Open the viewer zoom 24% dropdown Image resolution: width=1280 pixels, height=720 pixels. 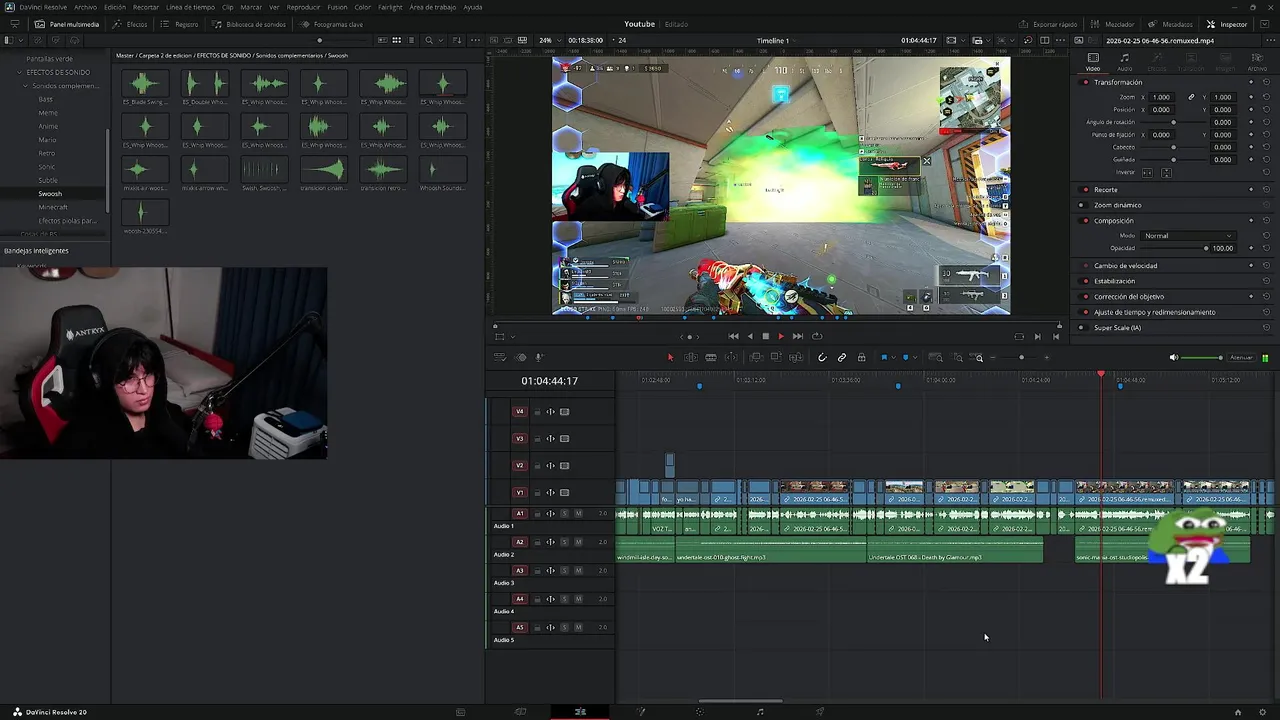coord(551,40)
